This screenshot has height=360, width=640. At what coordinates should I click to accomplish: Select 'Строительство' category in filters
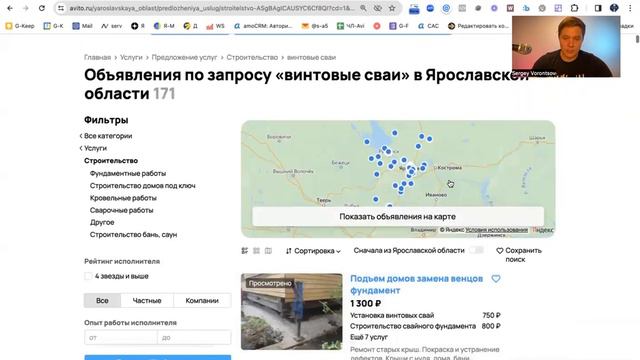pos(111,161)
